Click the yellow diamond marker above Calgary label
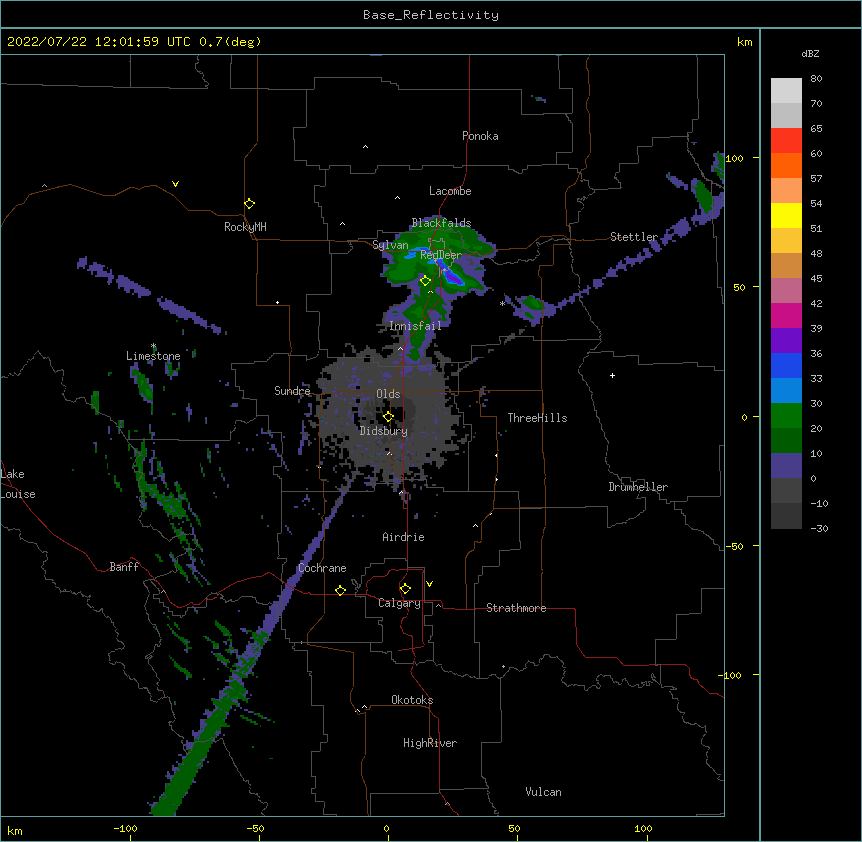Screen dimensions: 862x842 point(405,589)
